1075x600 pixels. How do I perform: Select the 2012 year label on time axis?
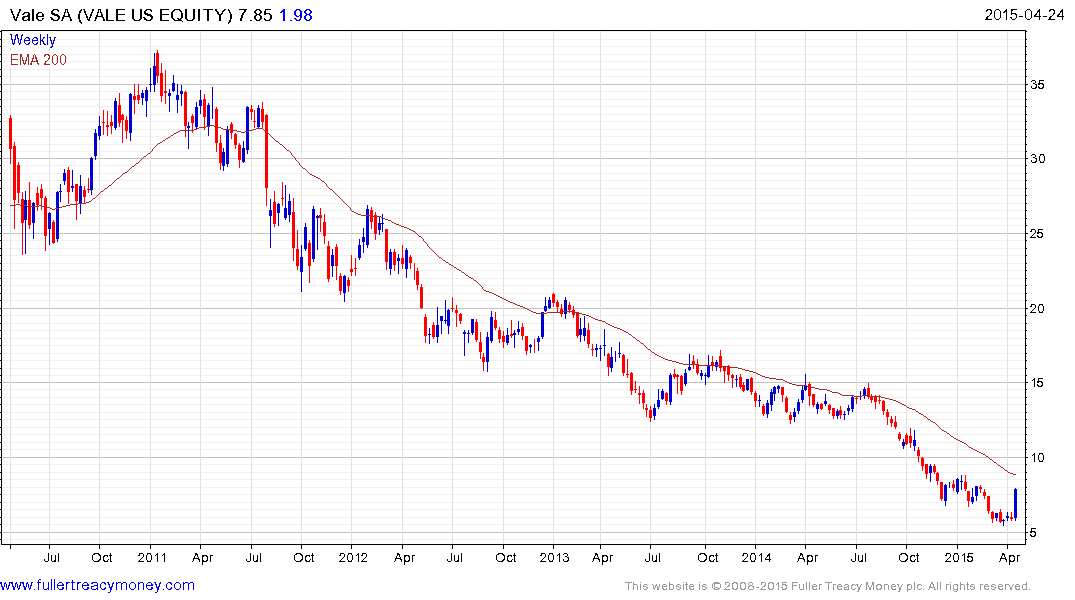(x=353, y=557)
